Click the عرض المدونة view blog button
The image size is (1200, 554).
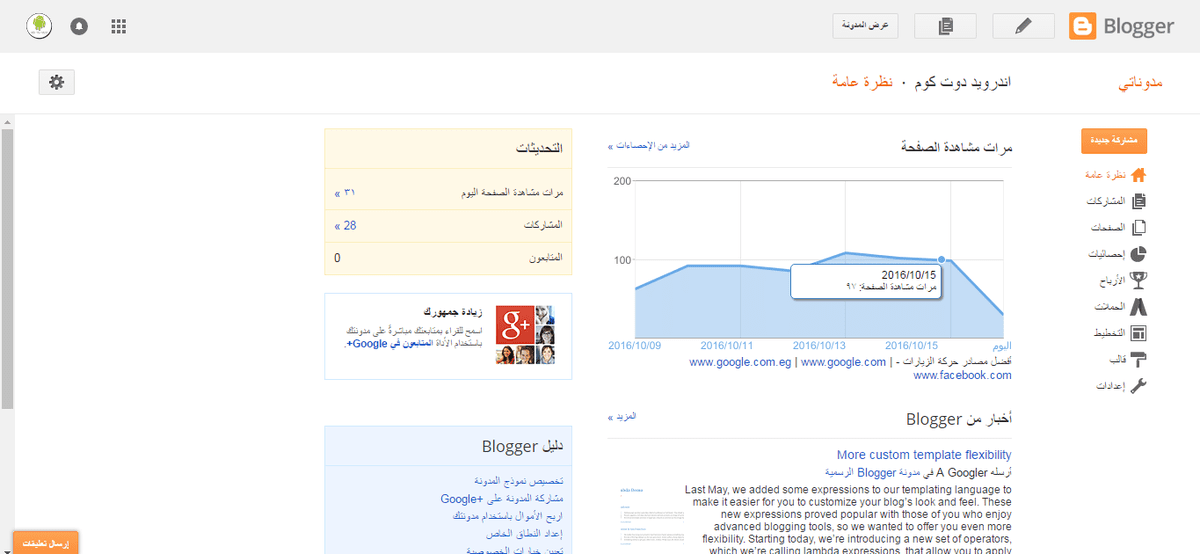tap(866, 26)
